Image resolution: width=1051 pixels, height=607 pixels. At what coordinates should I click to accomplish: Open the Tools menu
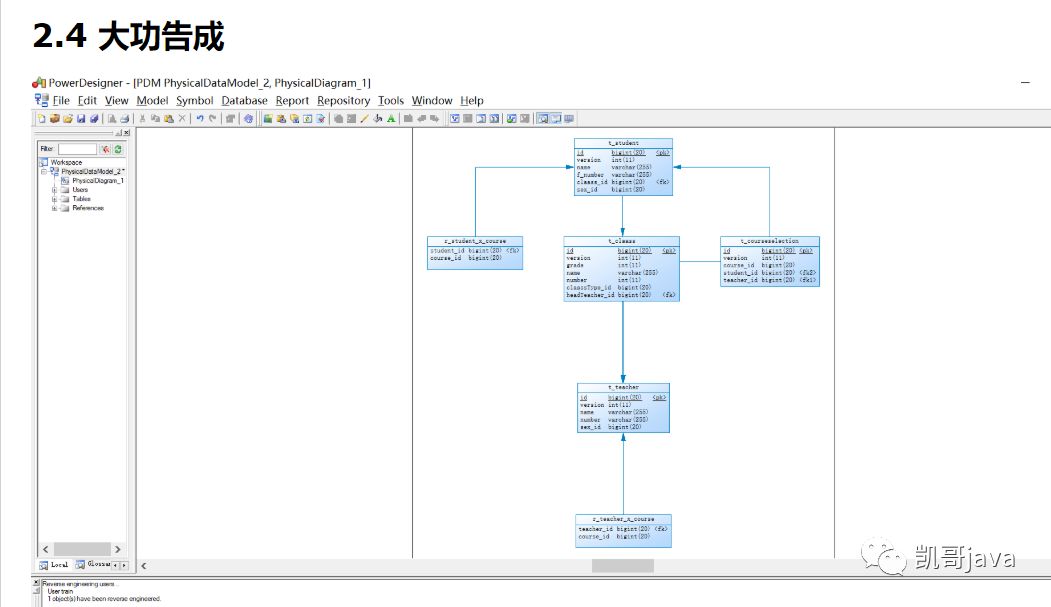(391, 100)
